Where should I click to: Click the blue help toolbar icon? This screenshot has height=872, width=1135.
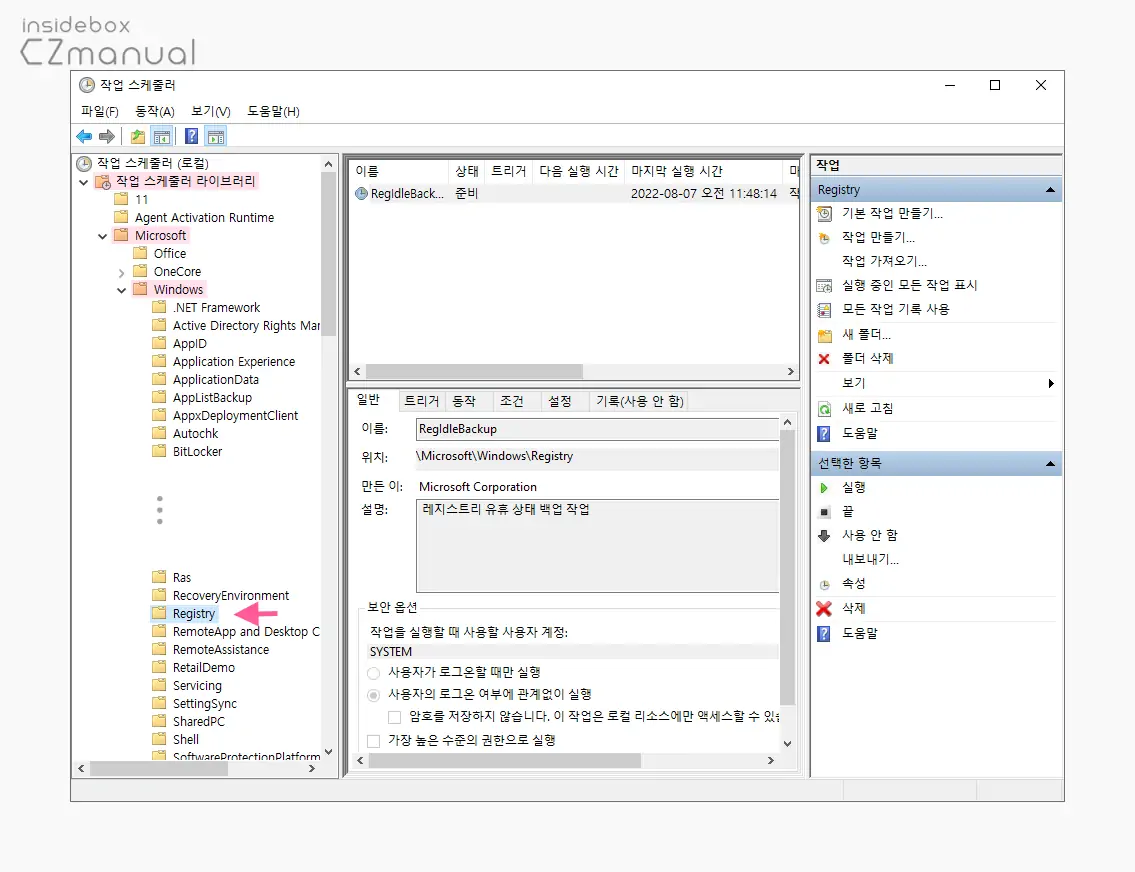tap(191, 136)
